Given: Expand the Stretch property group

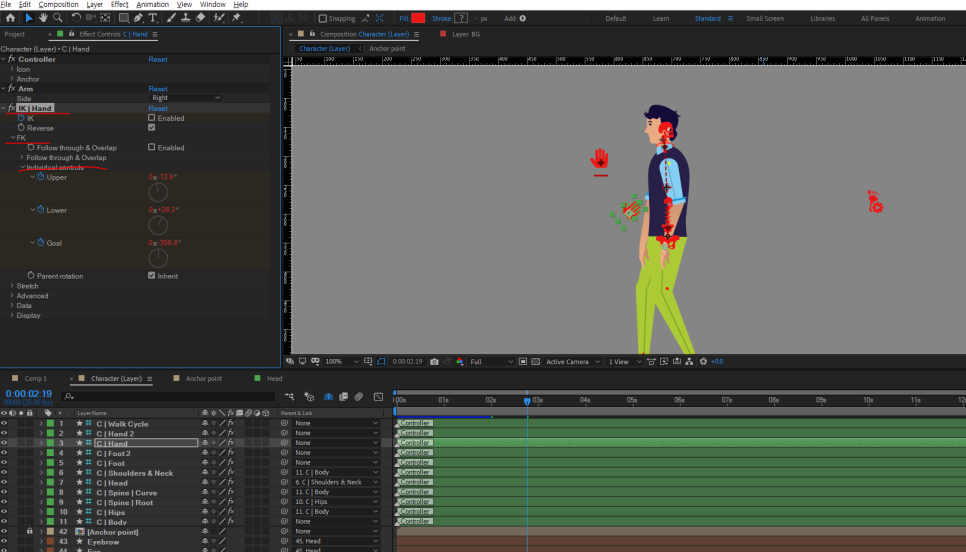Looking at the screenshot, I should tap(12, 286).
